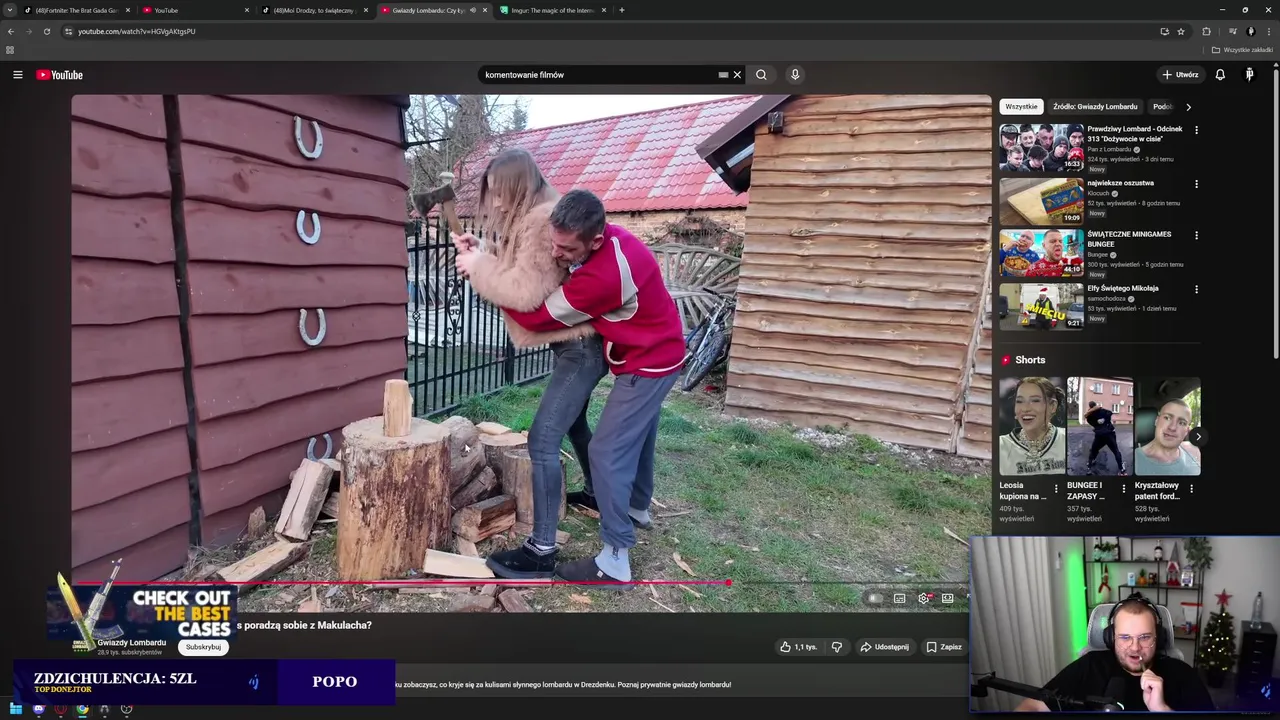This screenshot has width=1280, height=720.
Task: Go back with the browser back arrow
Action: [11, 31]
